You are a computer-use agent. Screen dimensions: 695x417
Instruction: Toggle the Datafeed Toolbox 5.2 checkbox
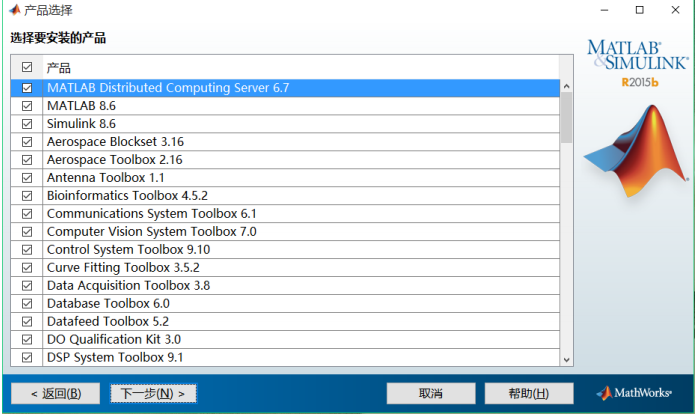pos(27,321)
